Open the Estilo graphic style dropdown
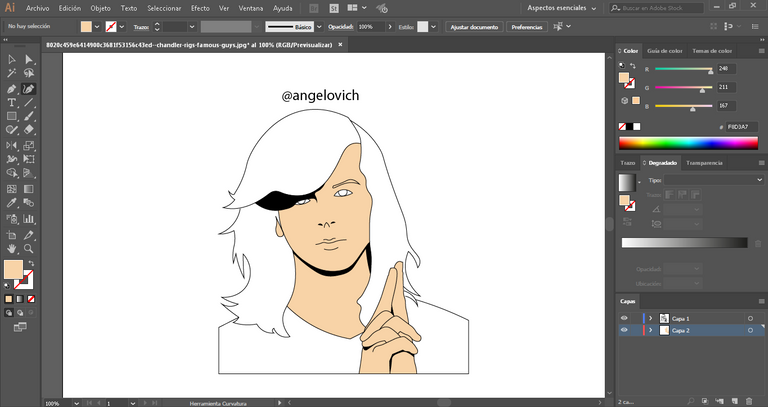Image resolution: width=768 pixels, height=407 pixels. point(433,27)
